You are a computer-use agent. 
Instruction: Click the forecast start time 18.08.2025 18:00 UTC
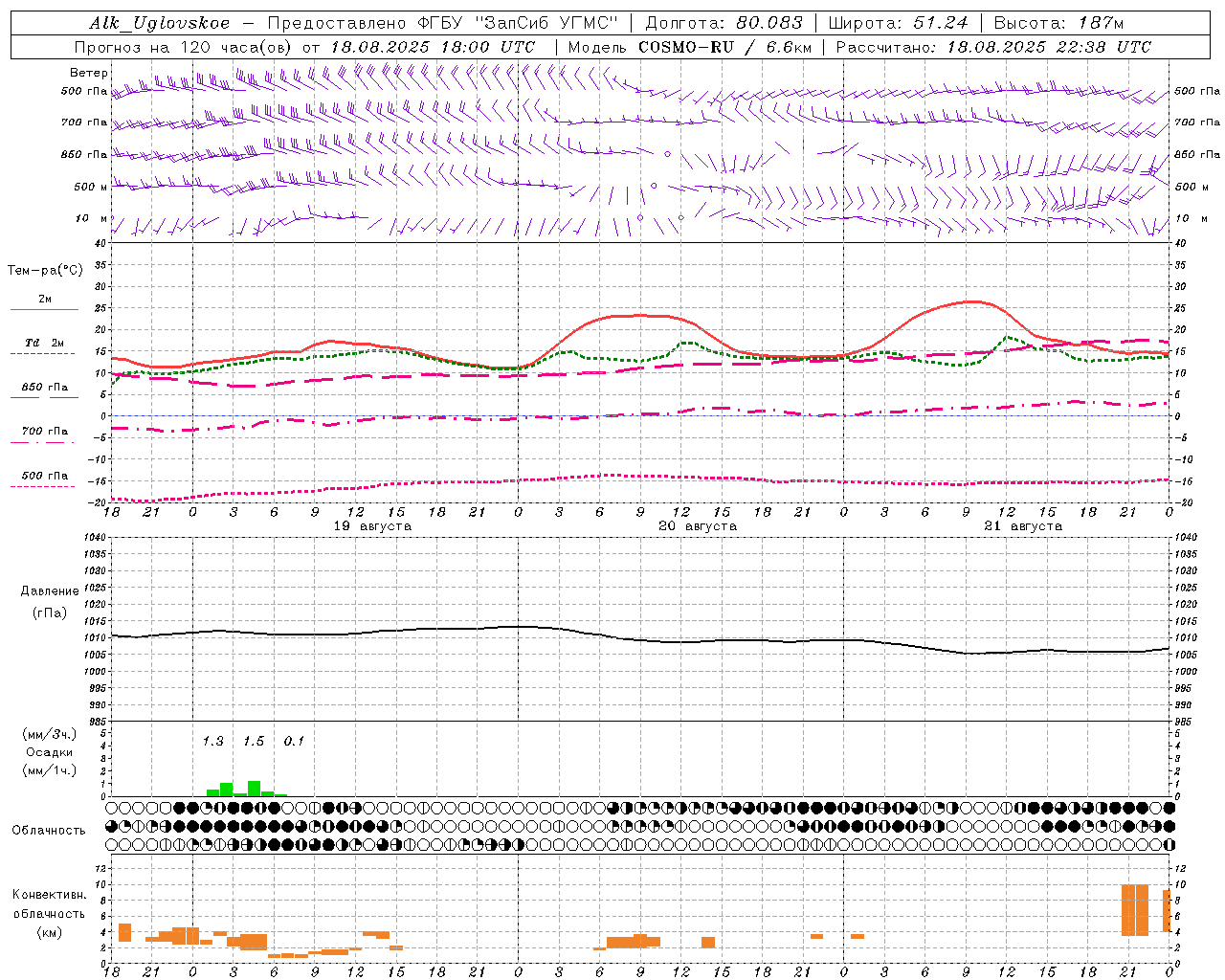click(433, 47)
